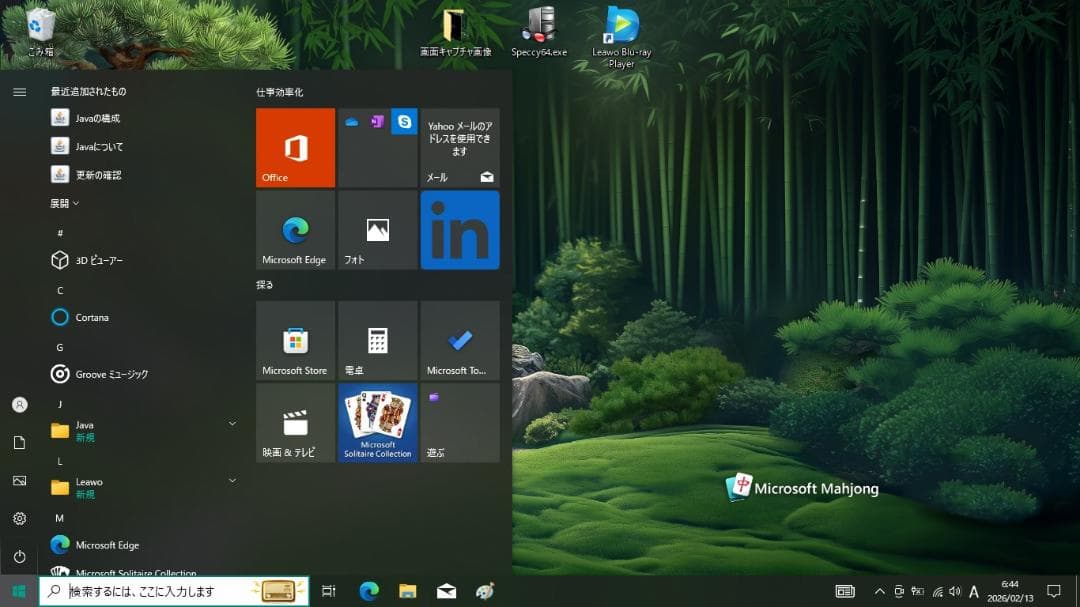The image size is (1080, 607).
Task: Show hidden system tray icons
Action: click(x=879, y=591)
